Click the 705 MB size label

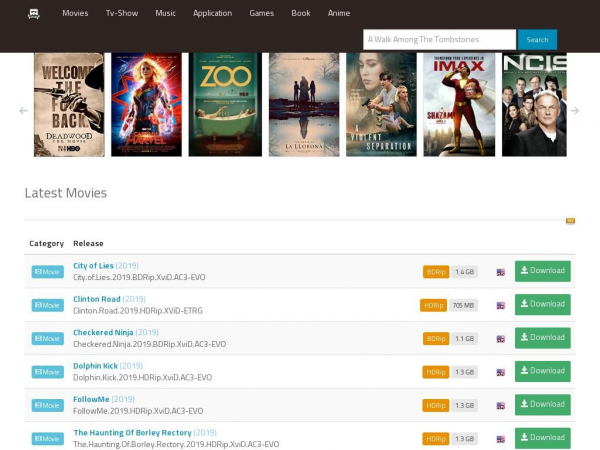(463, 305)
